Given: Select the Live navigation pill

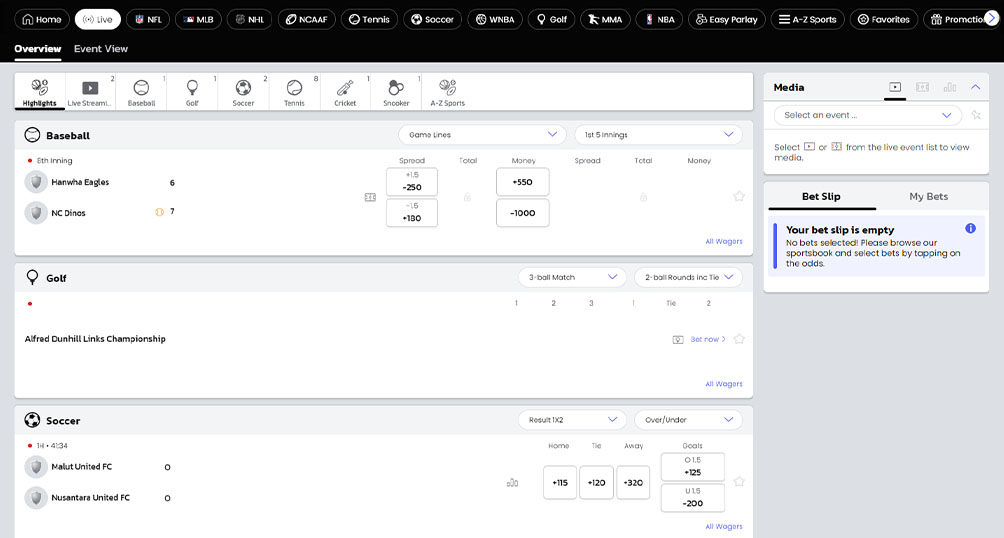Looking at the screenshot, I should pos(97,19).
